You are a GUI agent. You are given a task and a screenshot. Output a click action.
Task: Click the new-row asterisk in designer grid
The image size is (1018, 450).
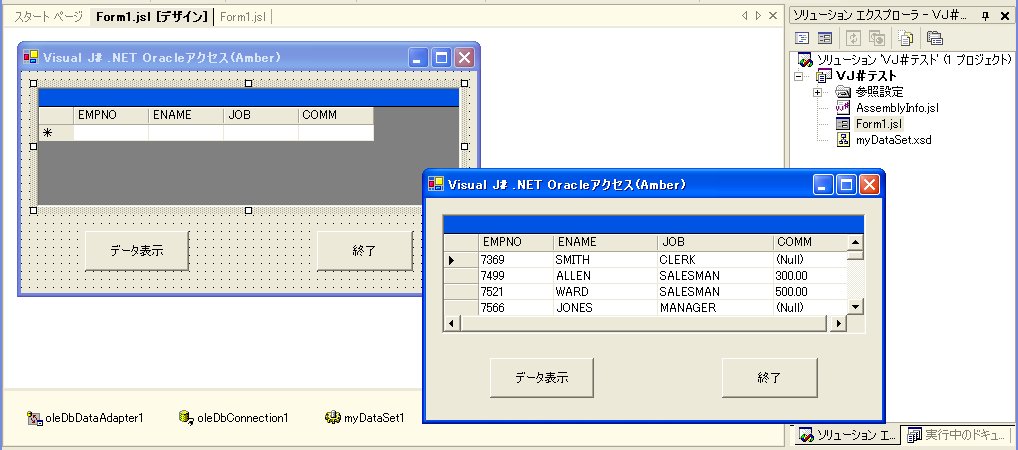click(x=47, y=133)
